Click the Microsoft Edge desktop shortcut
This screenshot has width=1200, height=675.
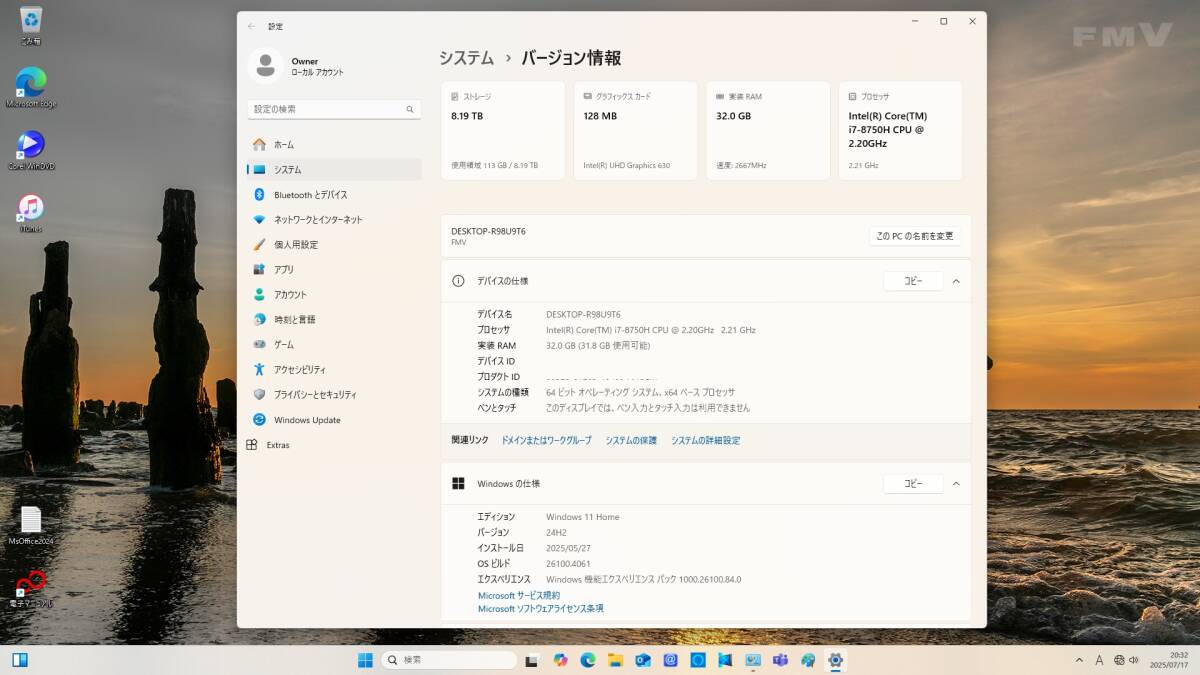point(31,84)
